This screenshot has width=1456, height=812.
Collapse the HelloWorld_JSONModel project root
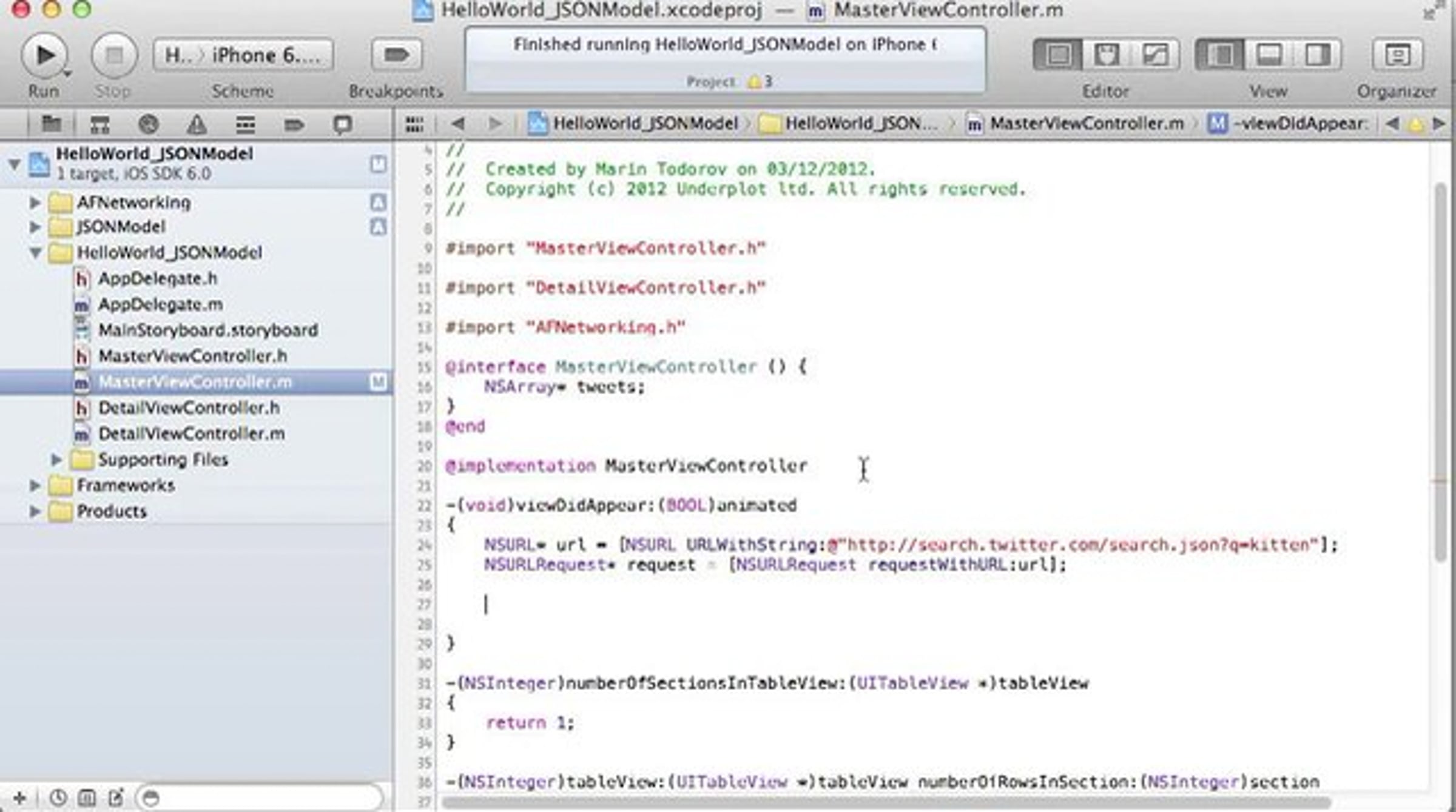pyautogui.click(x=14, y=164)
